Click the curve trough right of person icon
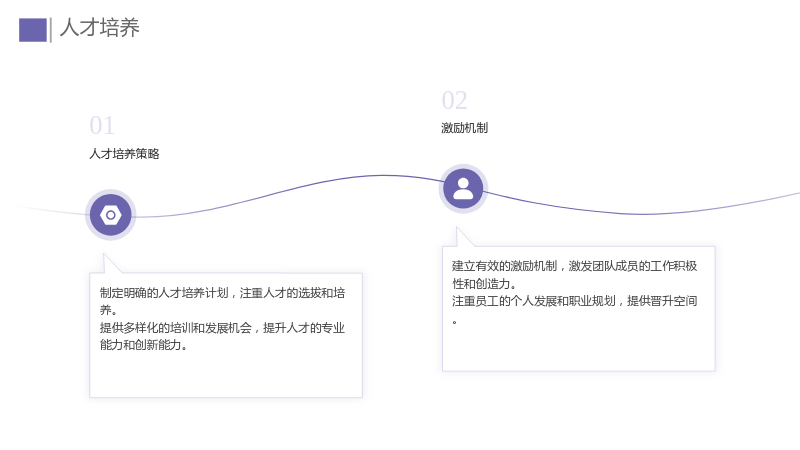The image size is (800, 450). coord(643,214)
